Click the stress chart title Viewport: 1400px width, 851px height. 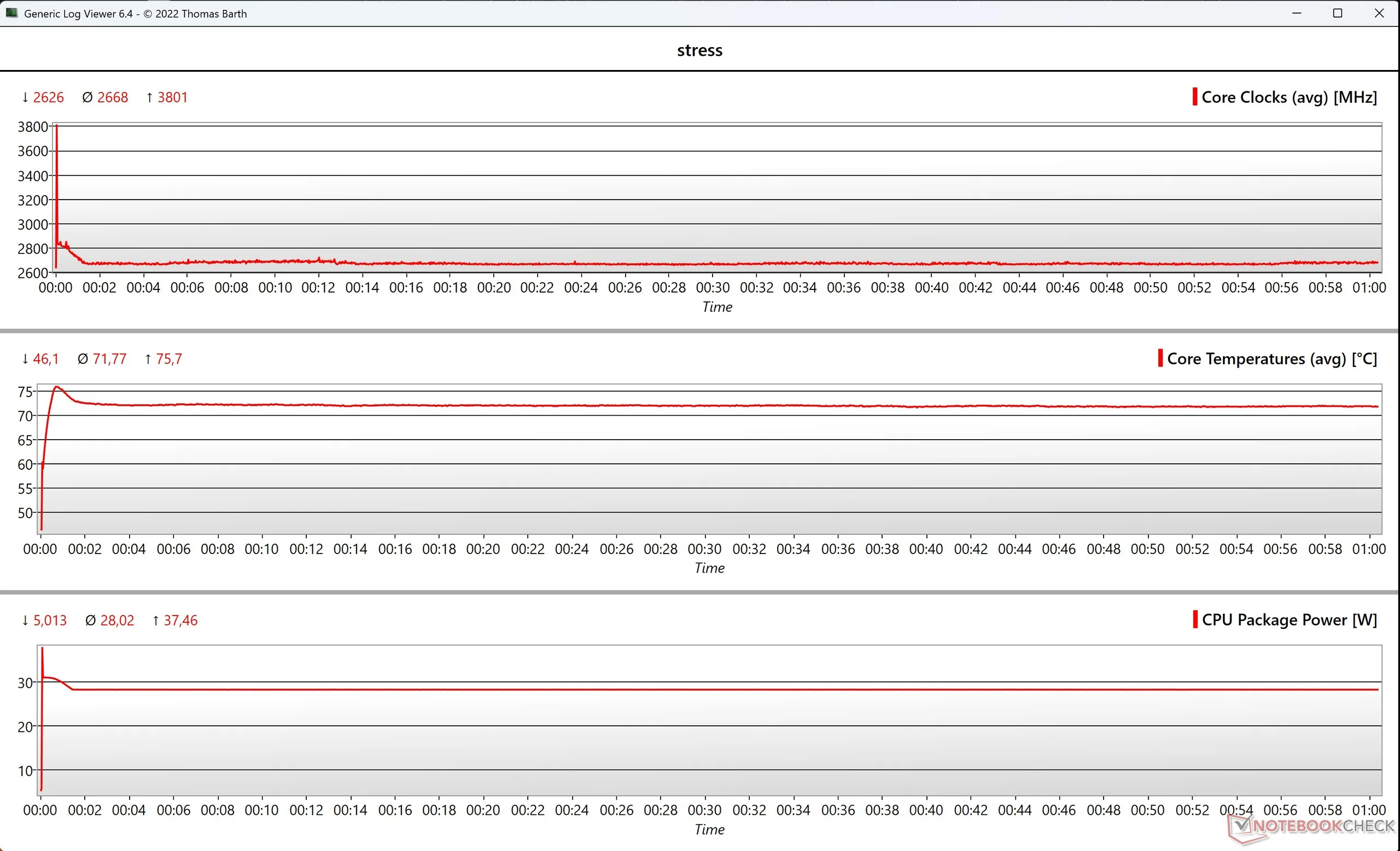(699, 50)
